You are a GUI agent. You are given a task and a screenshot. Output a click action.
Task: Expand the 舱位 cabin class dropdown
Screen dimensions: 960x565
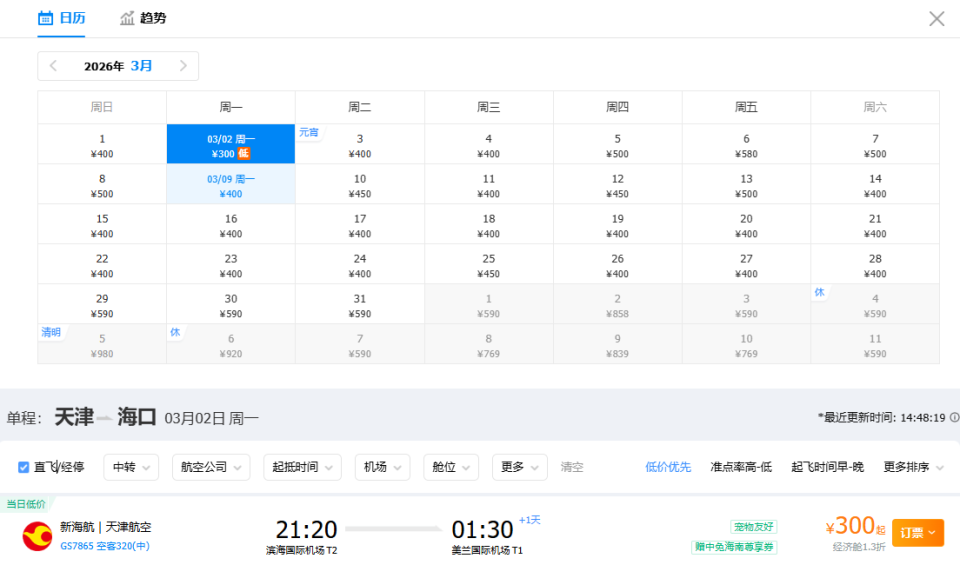pyautogui.click(x=451, y=467)
